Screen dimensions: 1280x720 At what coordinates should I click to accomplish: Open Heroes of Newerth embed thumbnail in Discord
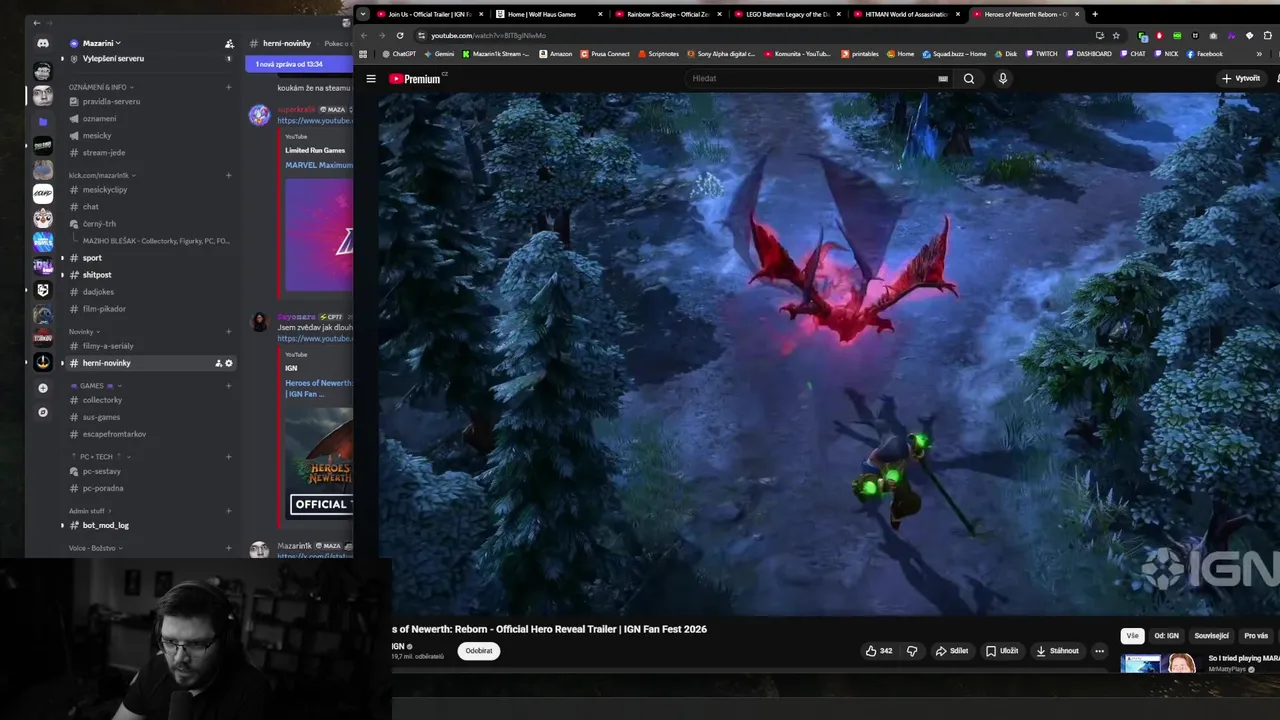pos(319,462)
